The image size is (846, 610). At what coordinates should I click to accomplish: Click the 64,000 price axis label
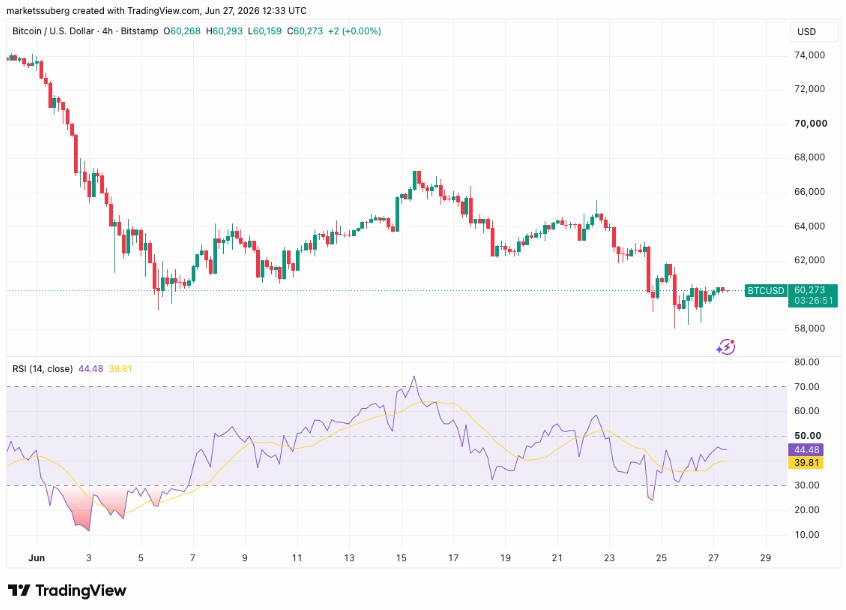coord(810,226)
